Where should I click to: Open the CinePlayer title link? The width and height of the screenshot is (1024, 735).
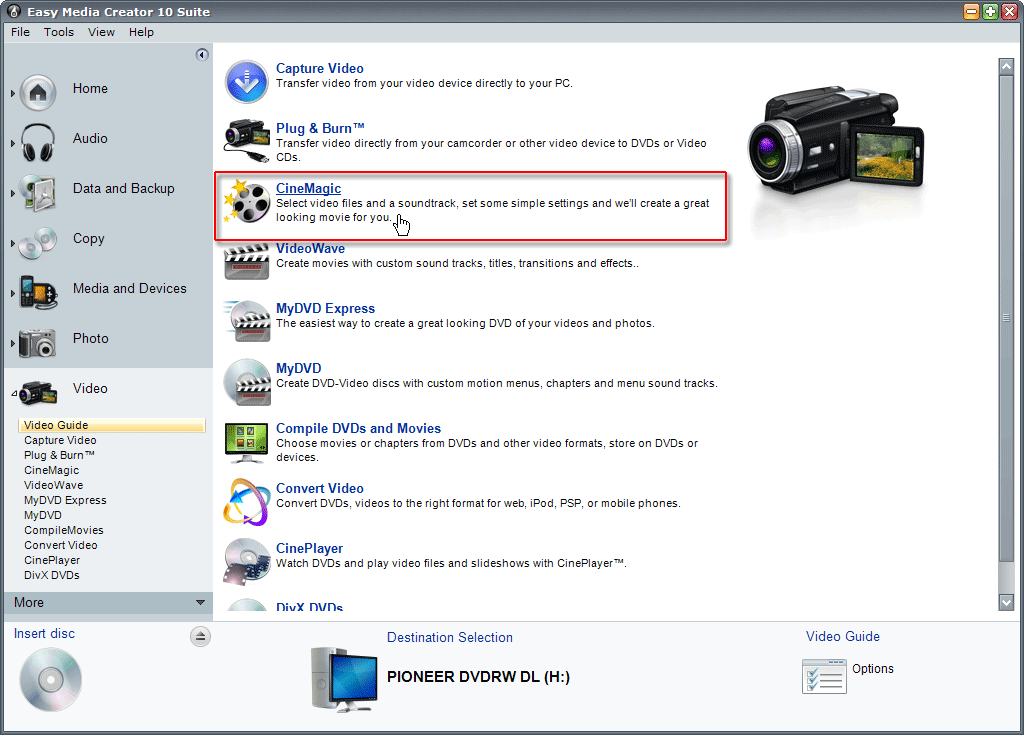pyautogui.click(x=310, y=549)
